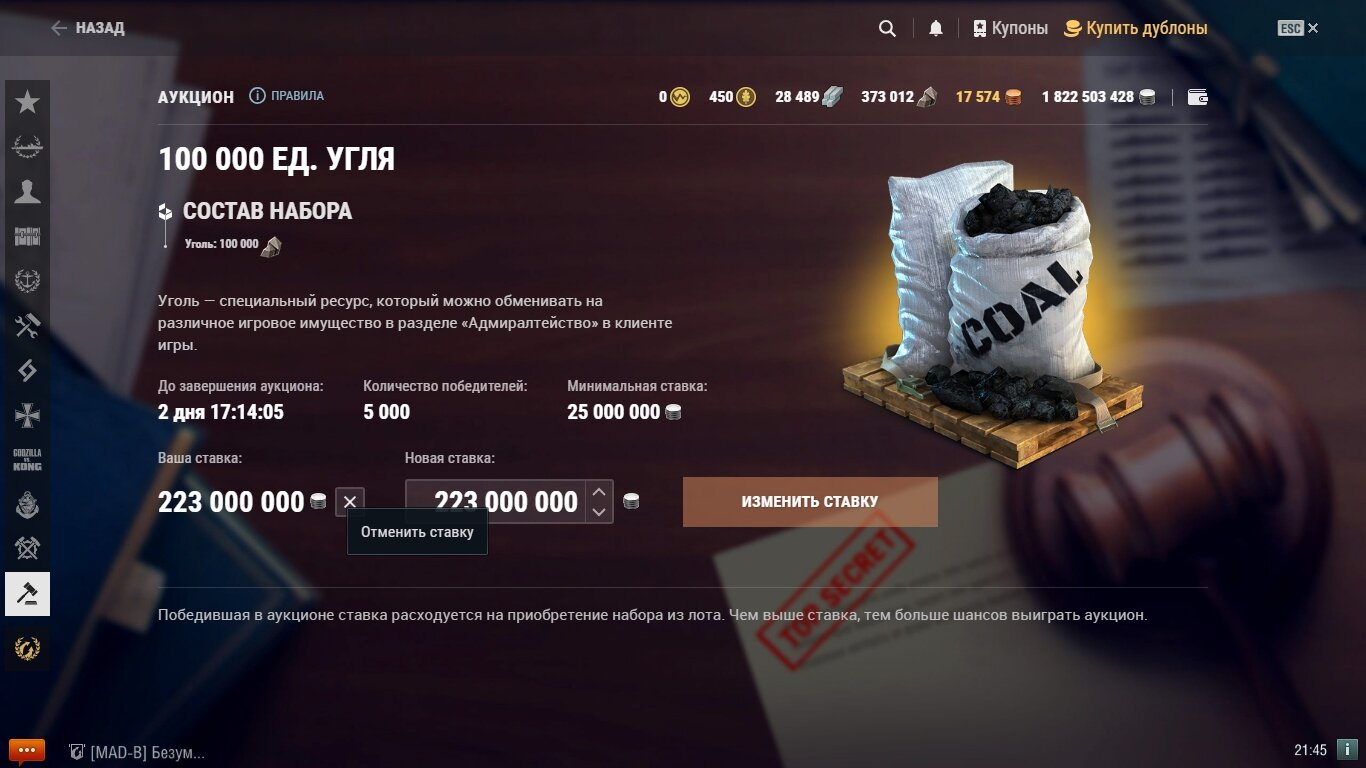Go back with НАЗАД
The width and height of the screenshot is (1366, 768).
pyautogui.click(x=88, y=28)
